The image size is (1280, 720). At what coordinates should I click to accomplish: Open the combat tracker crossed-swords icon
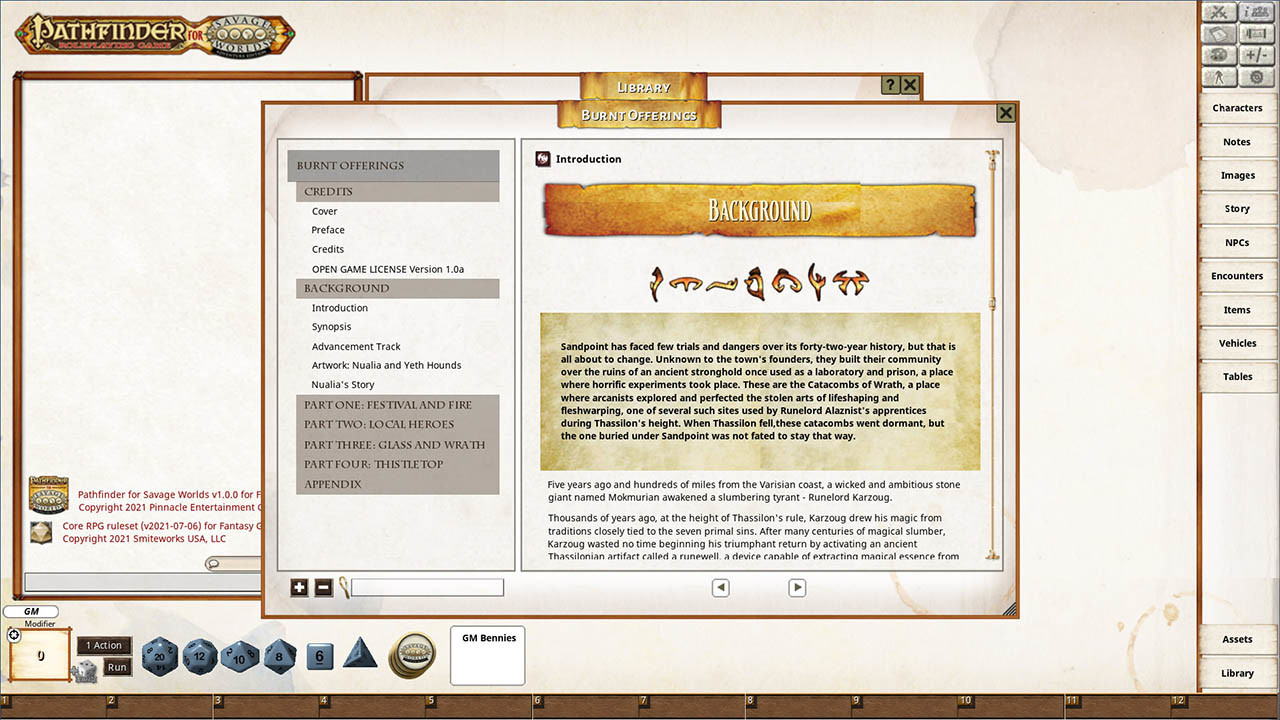1219,12
